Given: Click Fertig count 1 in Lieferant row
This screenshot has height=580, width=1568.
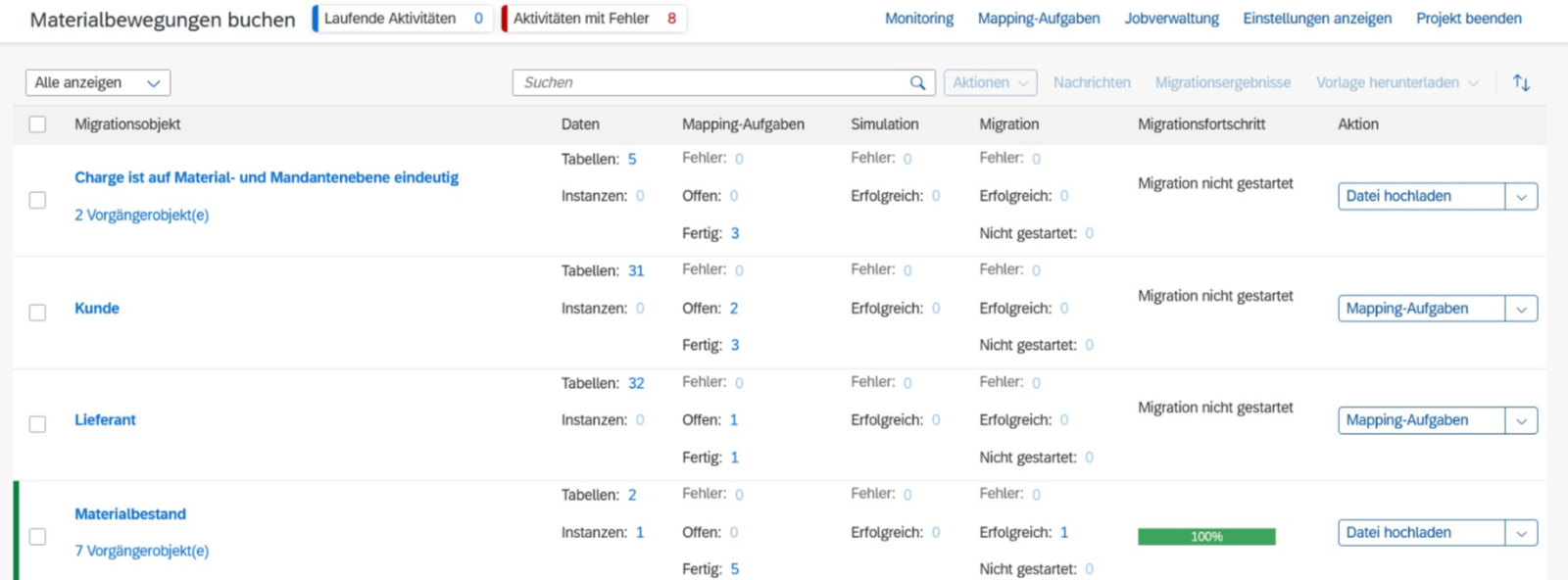Looking at the screenshot, I should pyautogui.click(x=735, y=459).
